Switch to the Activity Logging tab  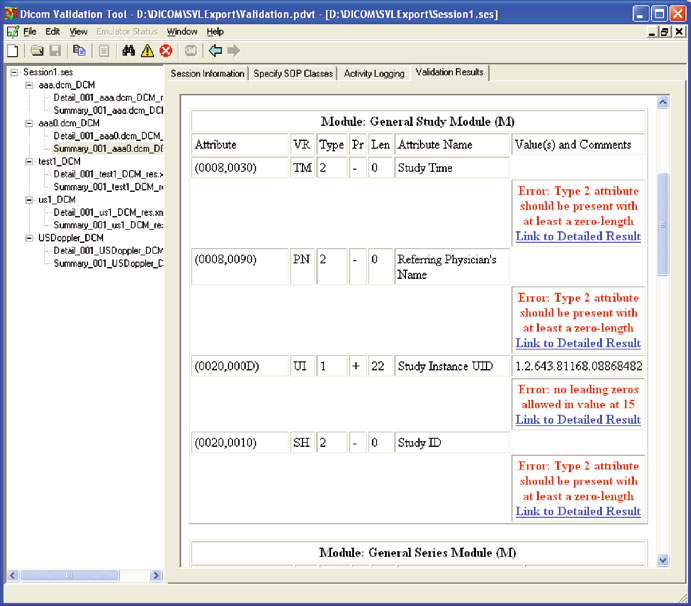point(374,73)
